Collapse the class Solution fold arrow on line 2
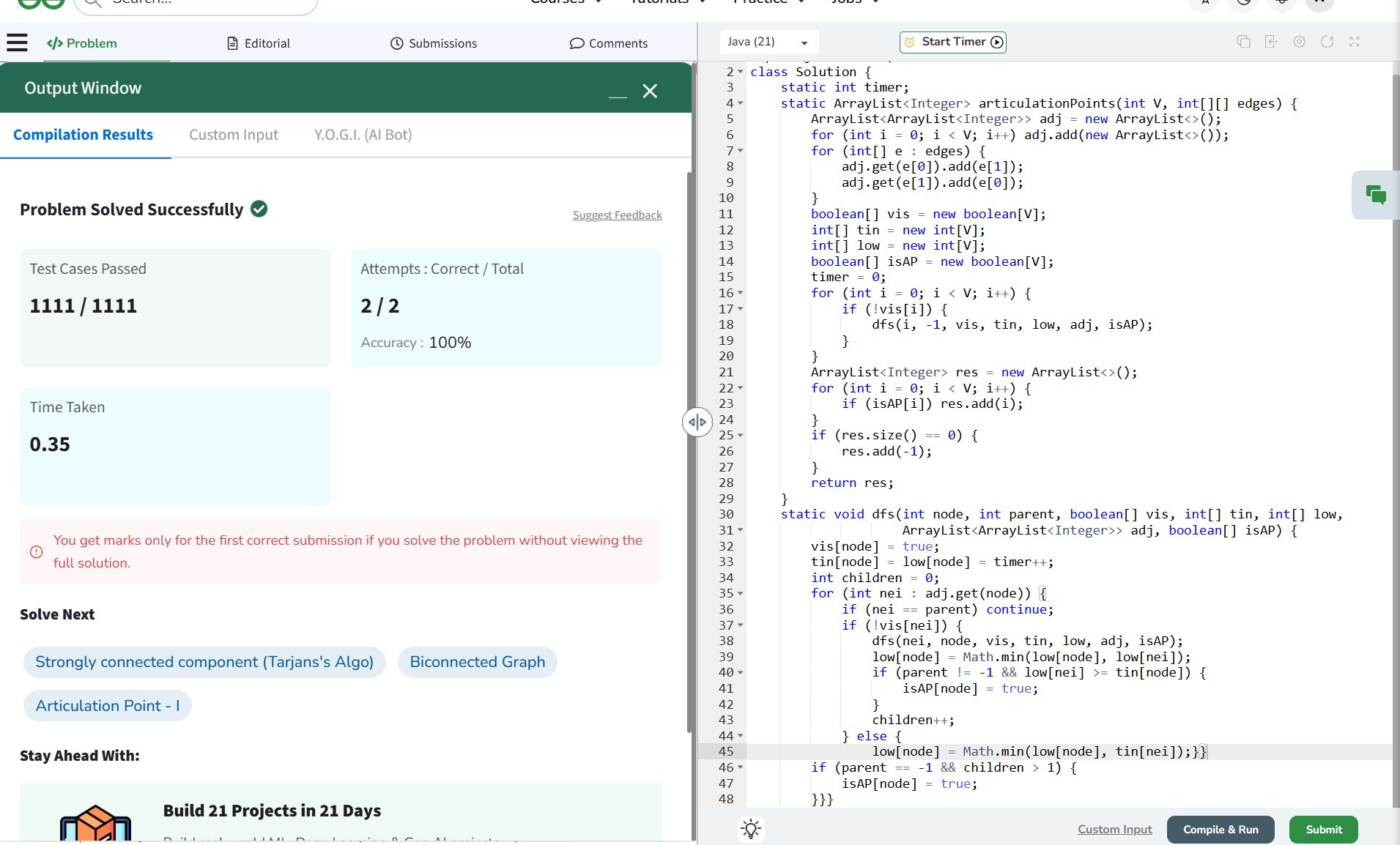 (741, 72)
